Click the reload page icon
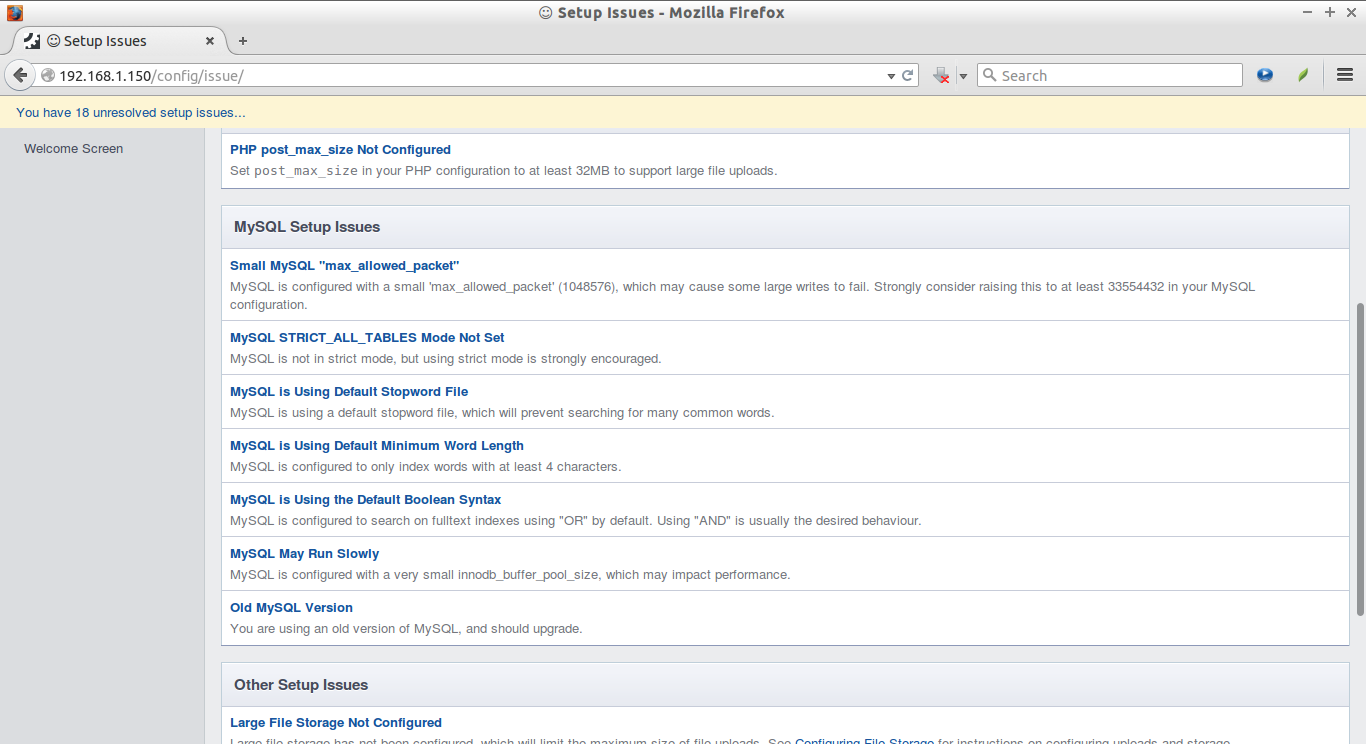This screenshot has width=1366, height=744. click(x=908, y=75)
